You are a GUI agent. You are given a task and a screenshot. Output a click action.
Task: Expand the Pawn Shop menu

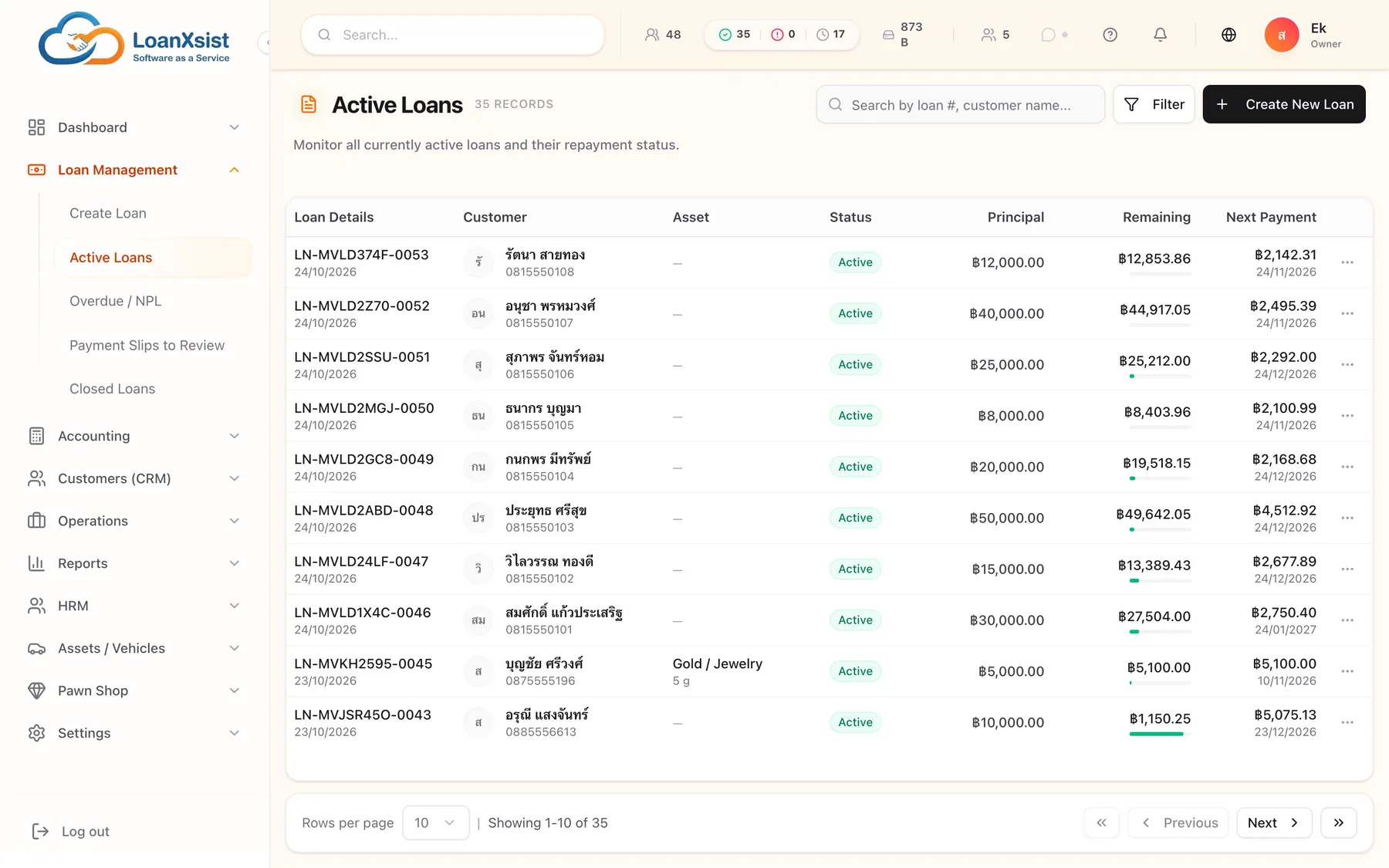click(133, 691)
